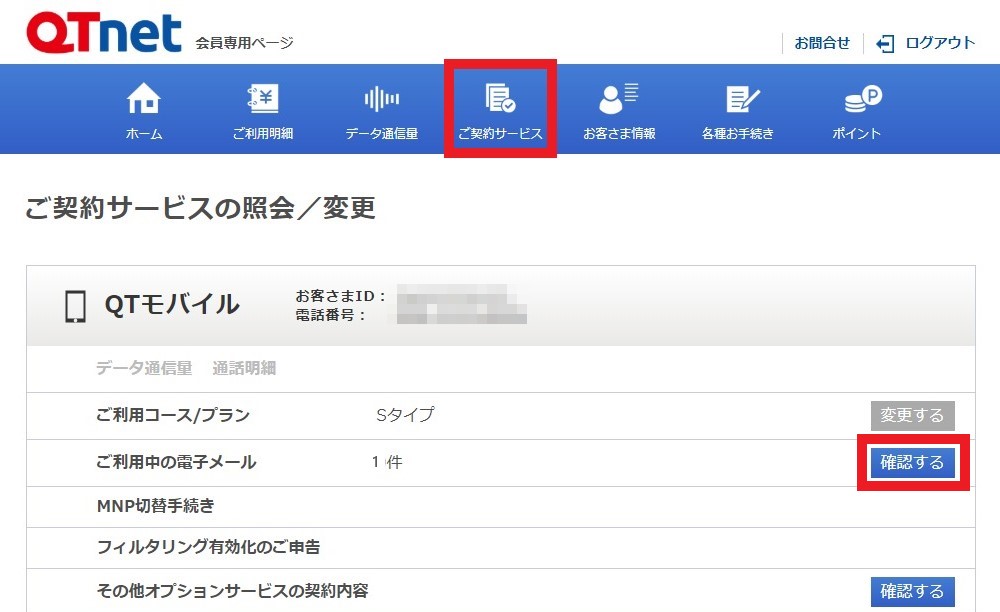Click the ご利用中の電子メール label
The width and height of the screenshot is (1000, 612).
(176, 462)
